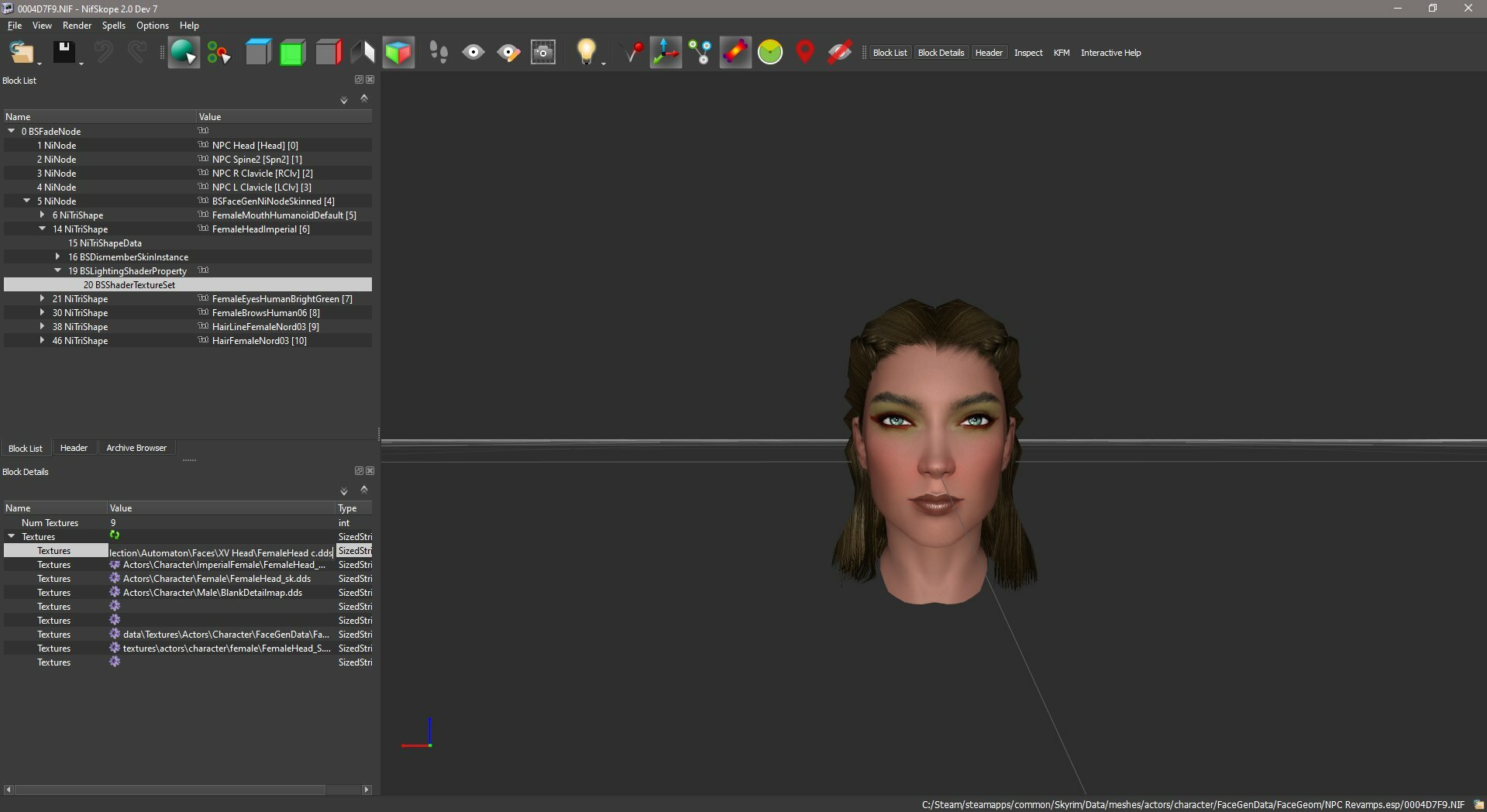
Task: Expand the 6 NiTriShape node
Action: click(x=43, y=215)
